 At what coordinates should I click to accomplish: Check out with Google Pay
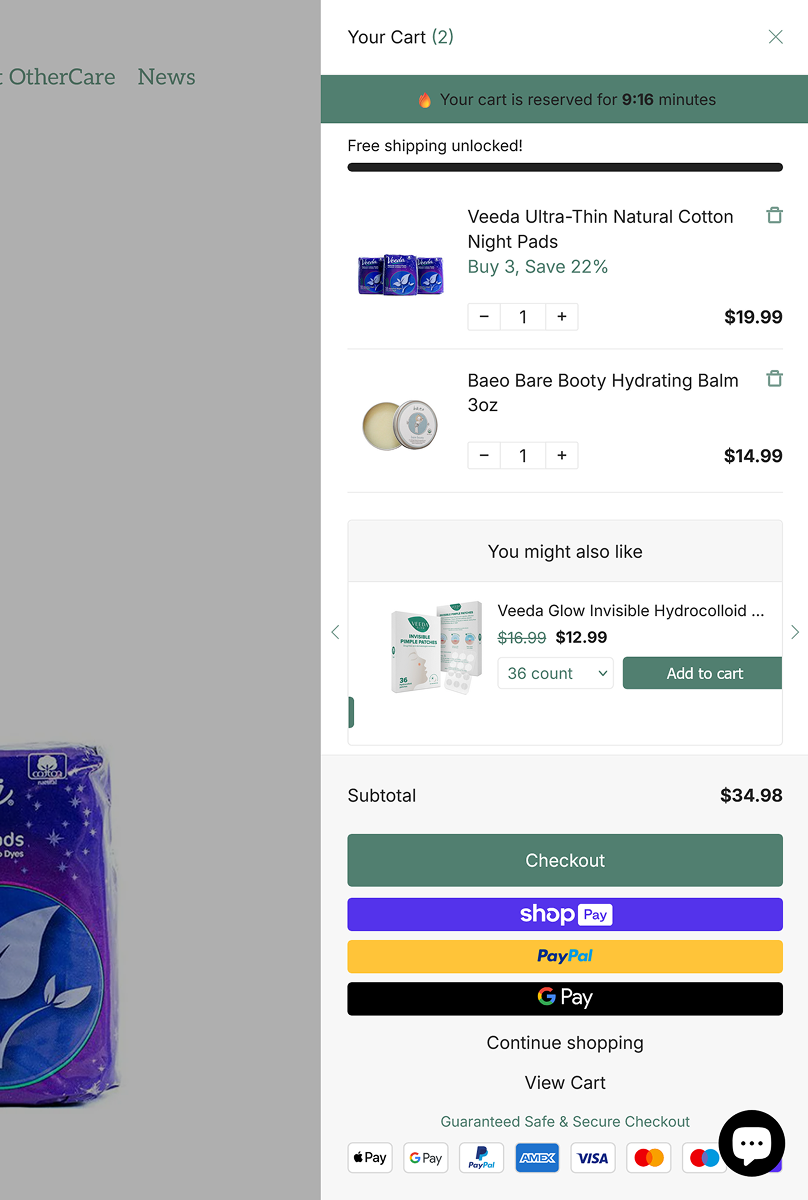click(565, 998)
